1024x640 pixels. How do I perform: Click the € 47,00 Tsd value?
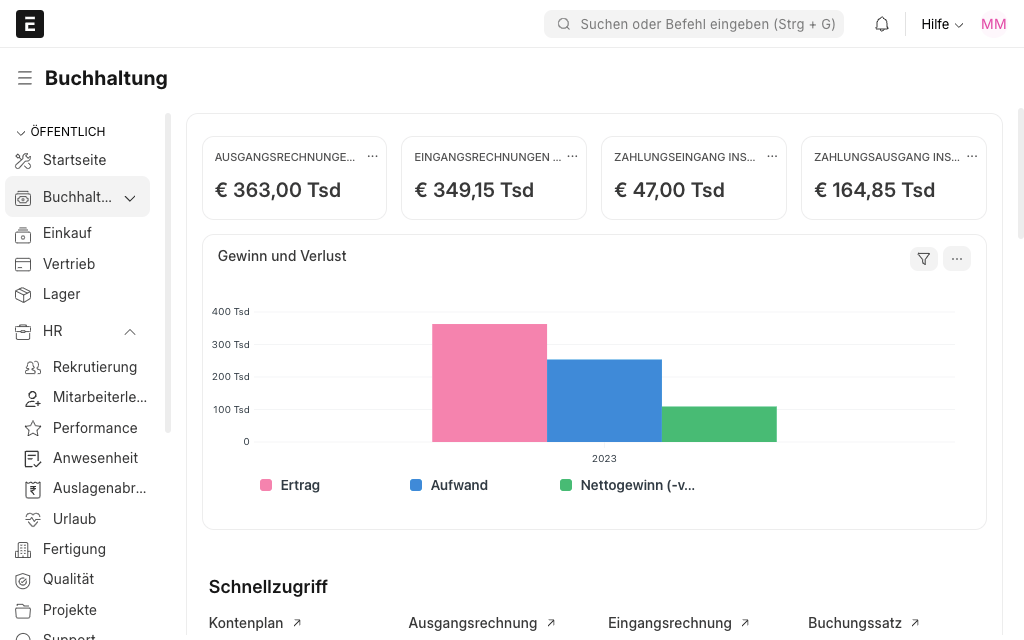669,190
